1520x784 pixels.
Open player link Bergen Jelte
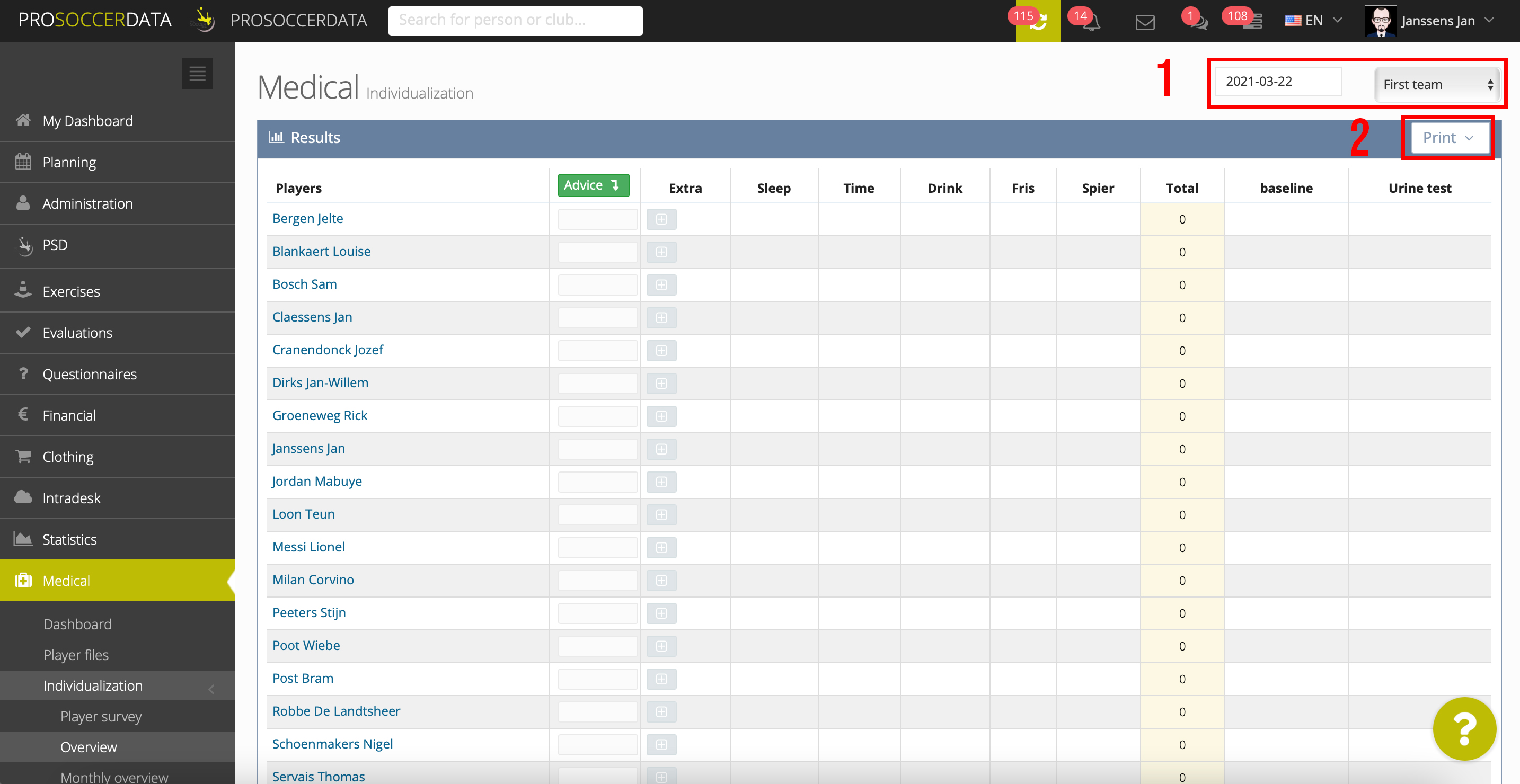coord(307,218)
